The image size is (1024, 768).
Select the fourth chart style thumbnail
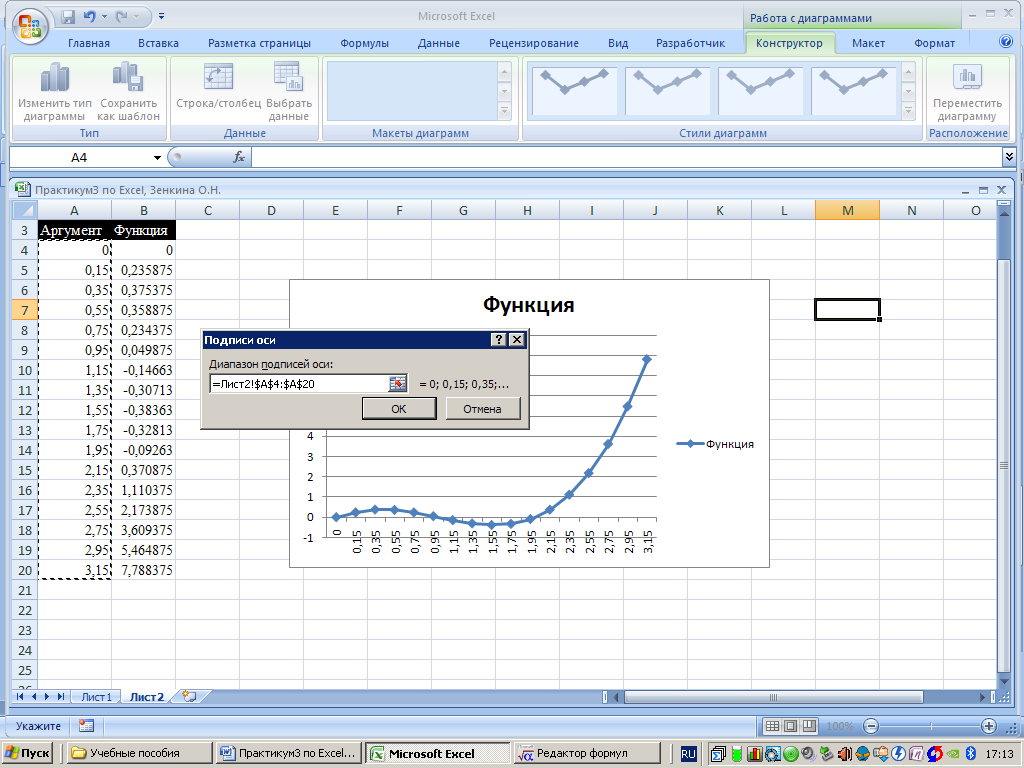[853, 91]
